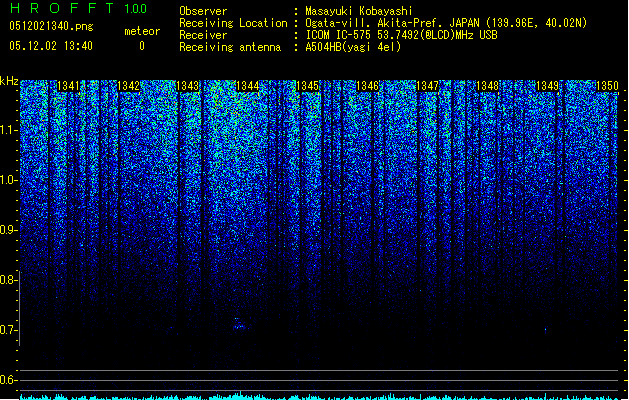Click observer name Masayuki Kobayashi
The image size is (629, 400).
359,11
